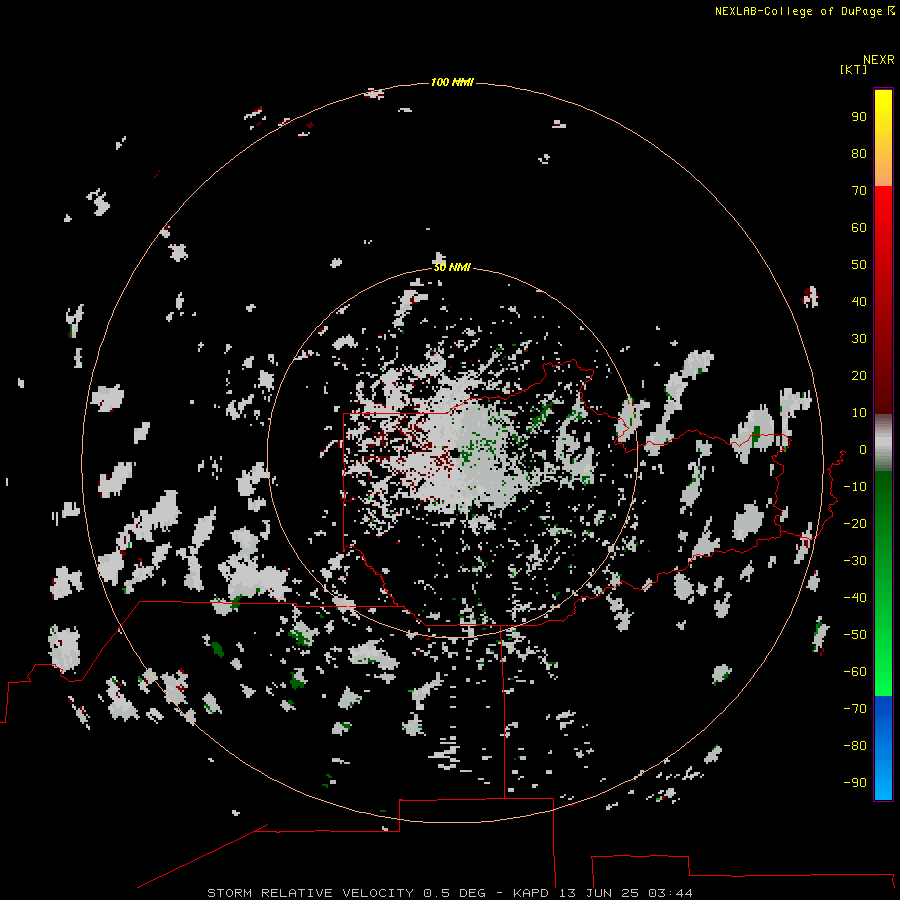Image resolution: width=900 pixels, height=900 pixels.
Task: Click the 50 NMI range ring label
Action: [452, 267]
